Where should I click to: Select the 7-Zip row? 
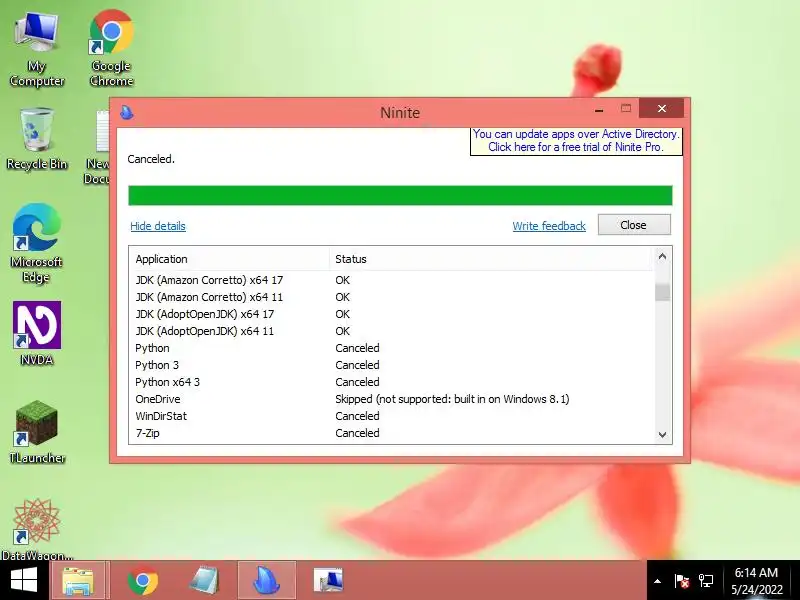(391, 433)
